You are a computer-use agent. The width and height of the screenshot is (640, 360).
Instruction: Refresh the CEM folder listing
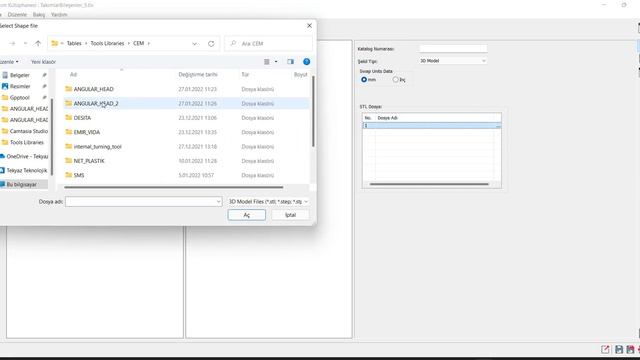click(211, 44)
